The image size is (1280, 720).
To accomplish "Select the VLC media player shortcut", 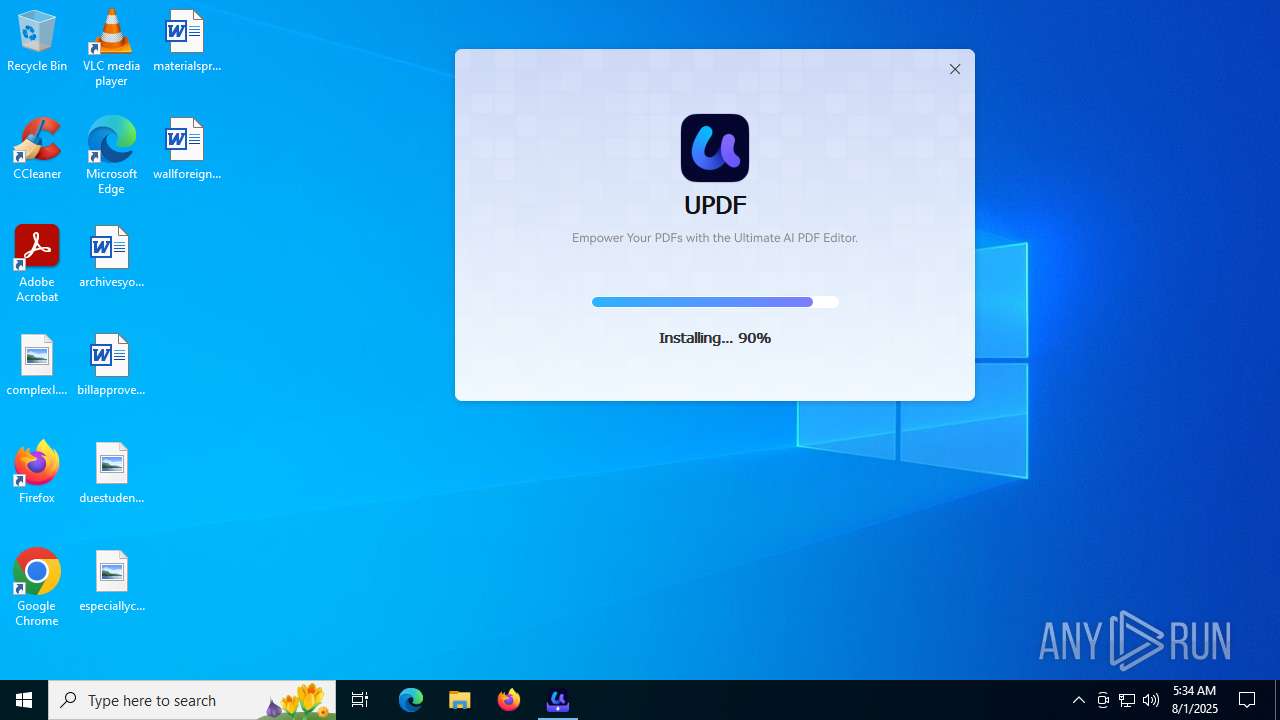I will pyautogui.click(x=111, y=48).
